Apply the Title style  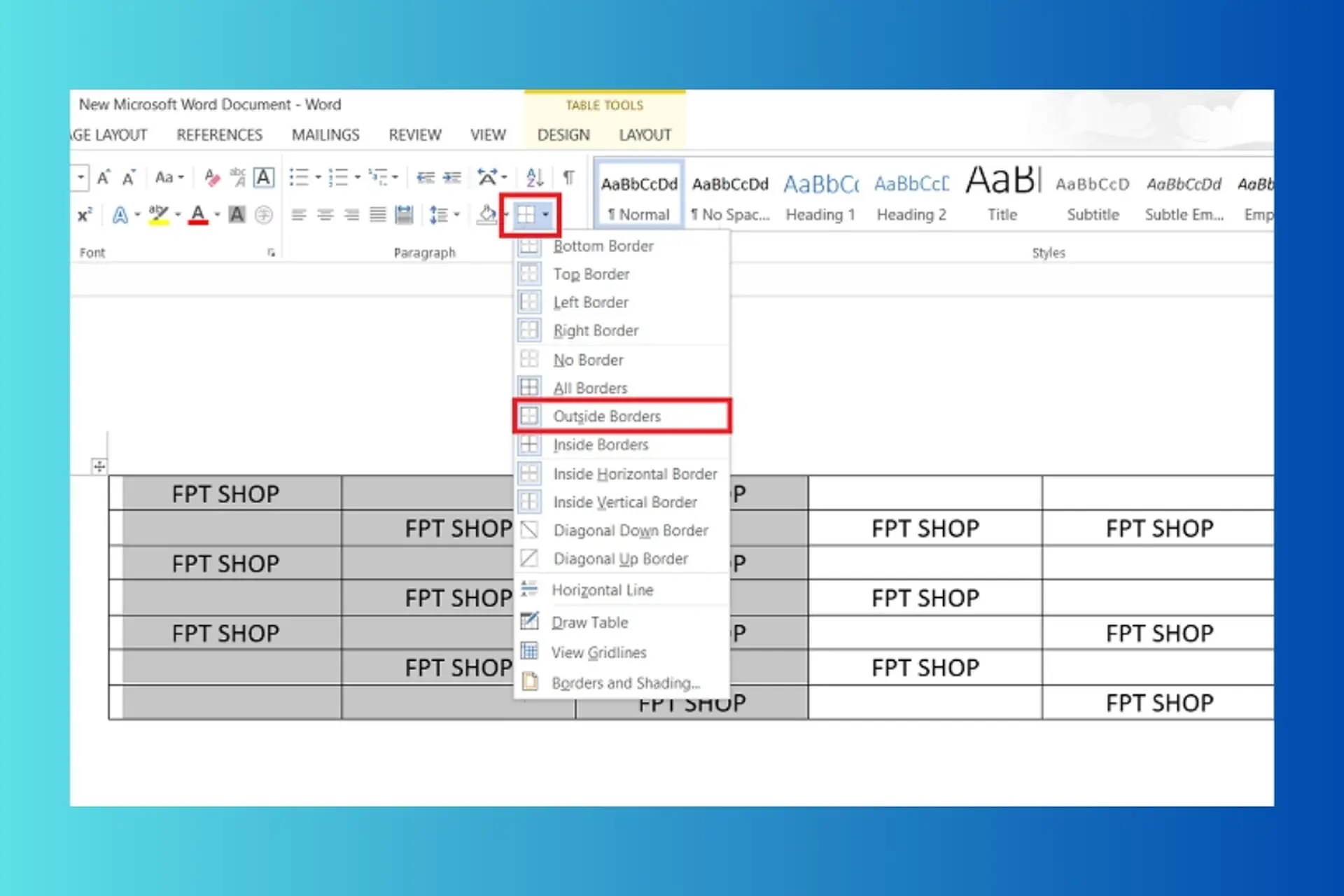1002,197
